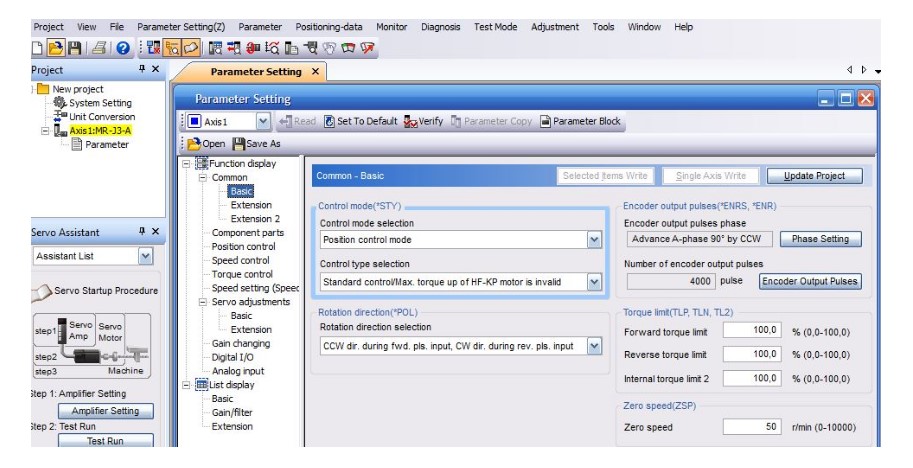Pin the Project panel using pushpin
913x468 pixels.
[x=142, y=70]
